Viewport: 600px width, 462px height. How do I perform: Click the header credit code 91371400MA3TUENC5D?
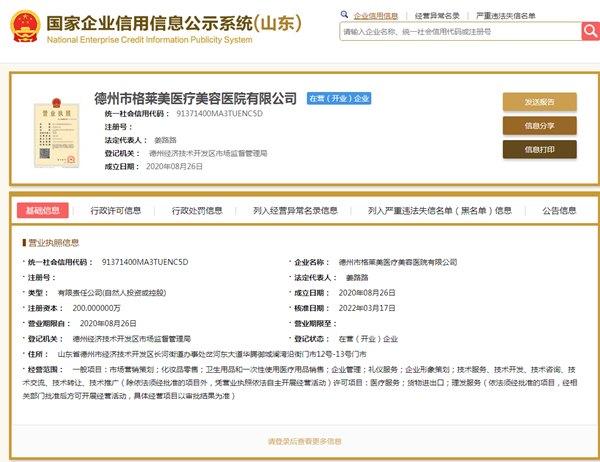click(219, 114)
